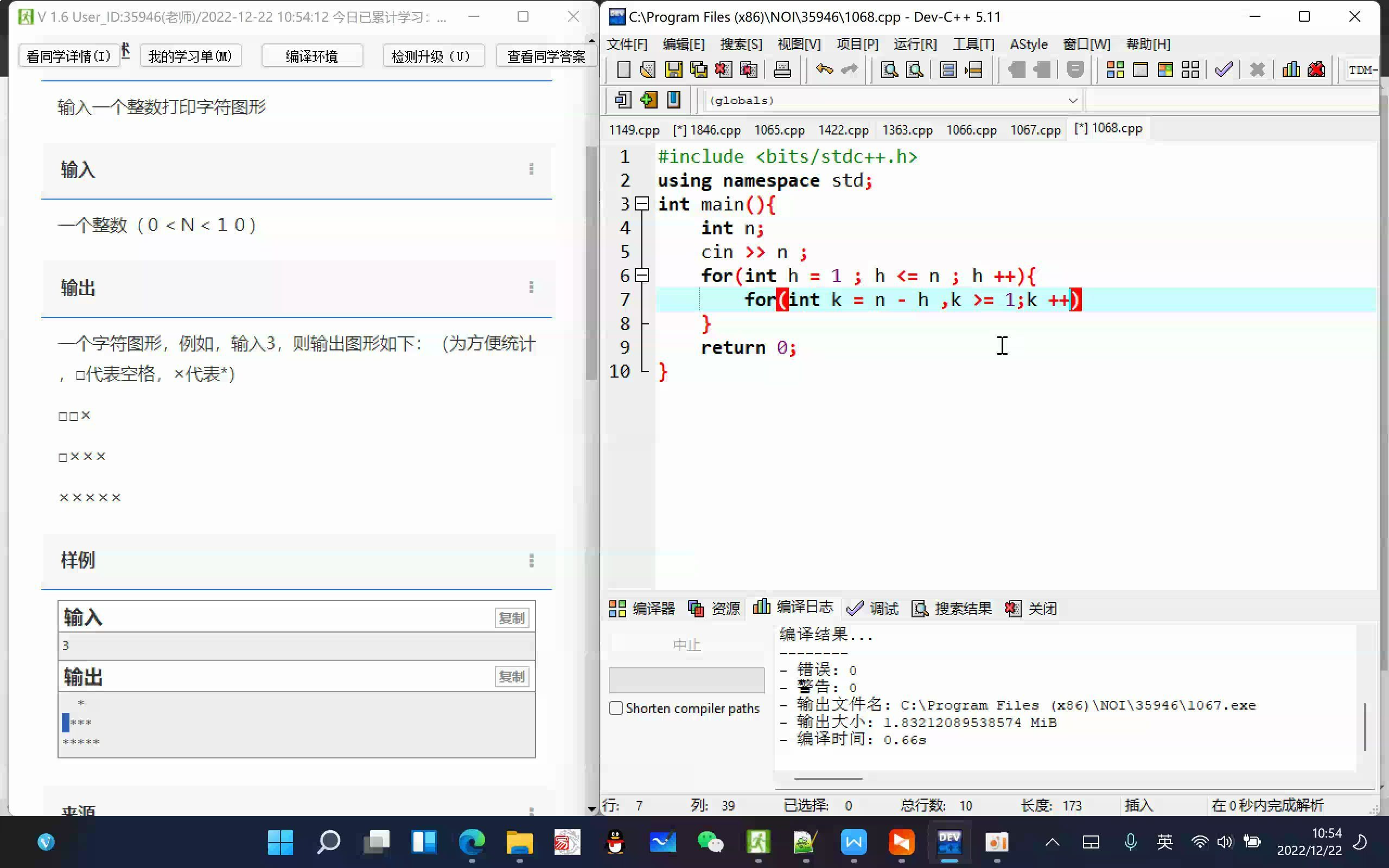The image size is (1389, 868).
Task: Enable Shorten compiler paths checkbox
Action: coord(616,708)
